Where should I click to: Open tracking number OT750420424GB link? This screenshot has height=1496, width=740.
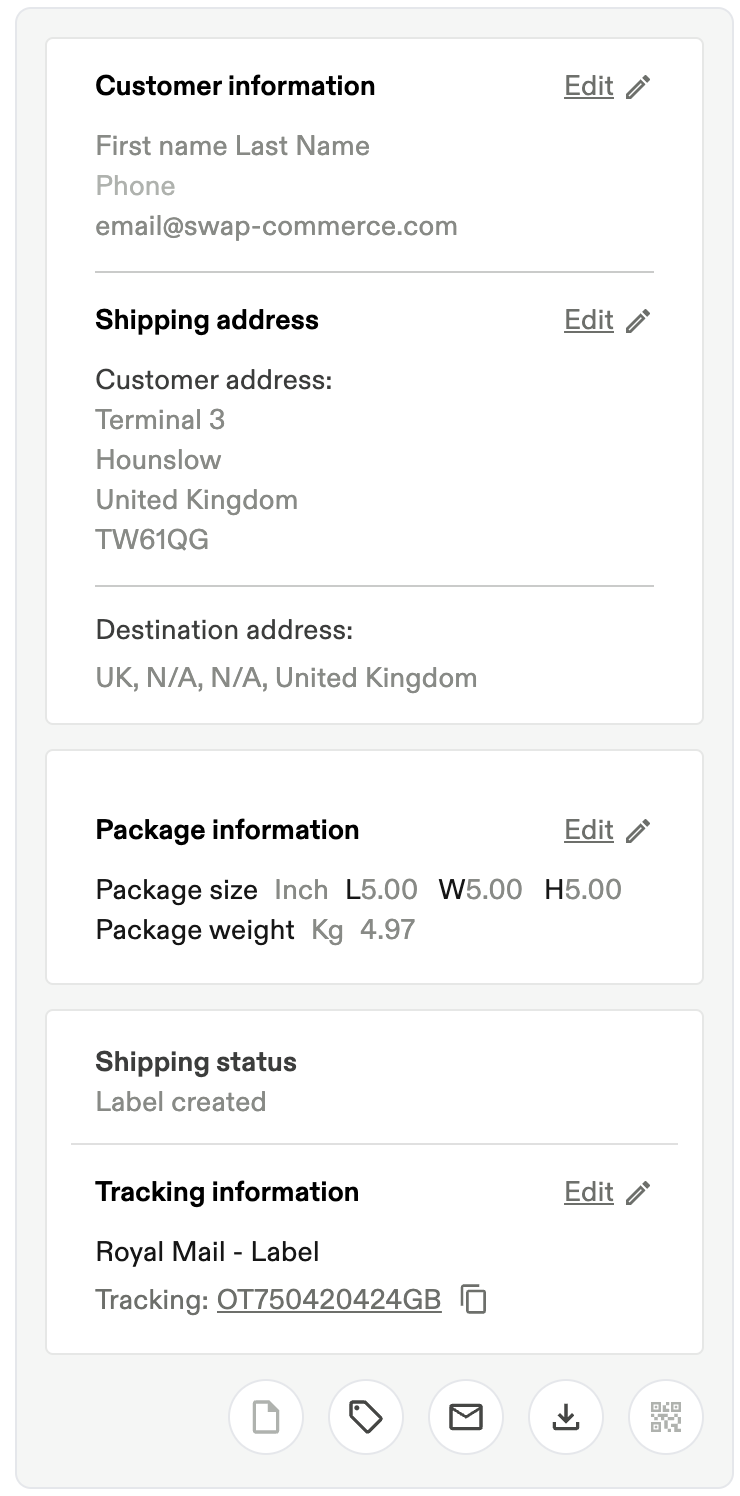[x=329, y=1300]
